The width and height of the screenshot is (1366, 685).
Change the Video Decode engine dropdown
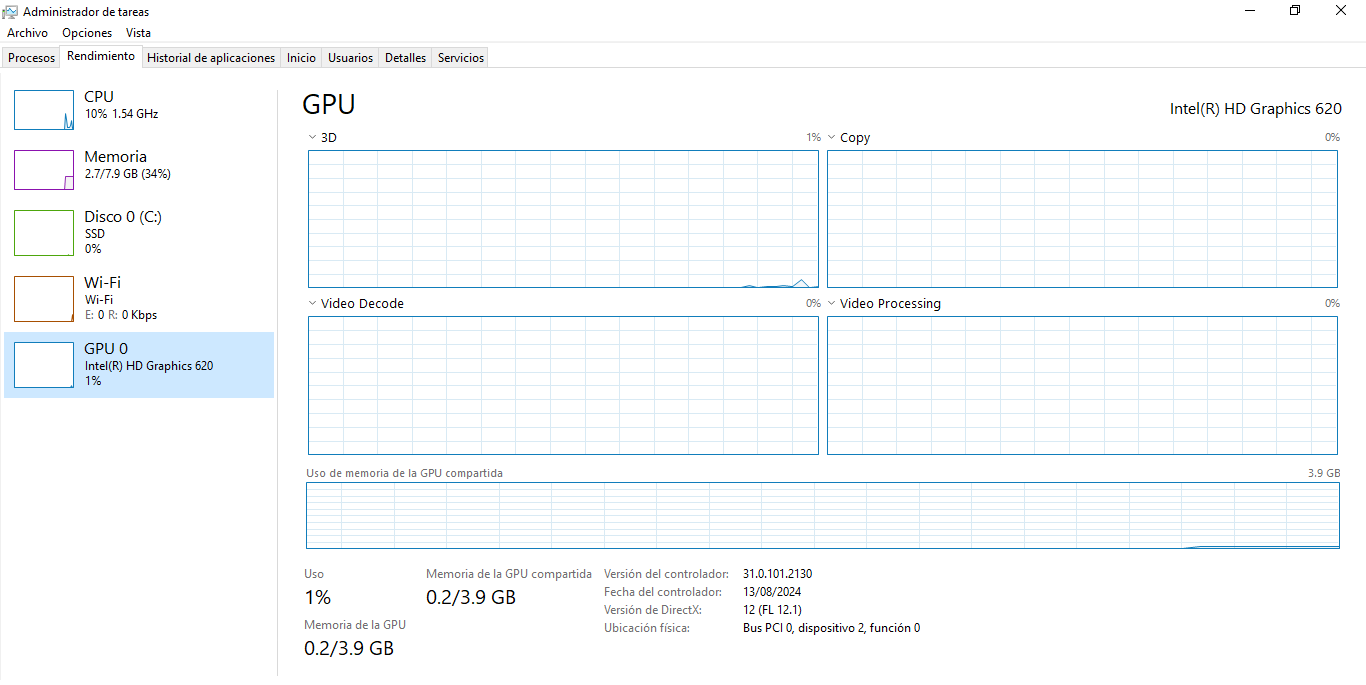311,304
